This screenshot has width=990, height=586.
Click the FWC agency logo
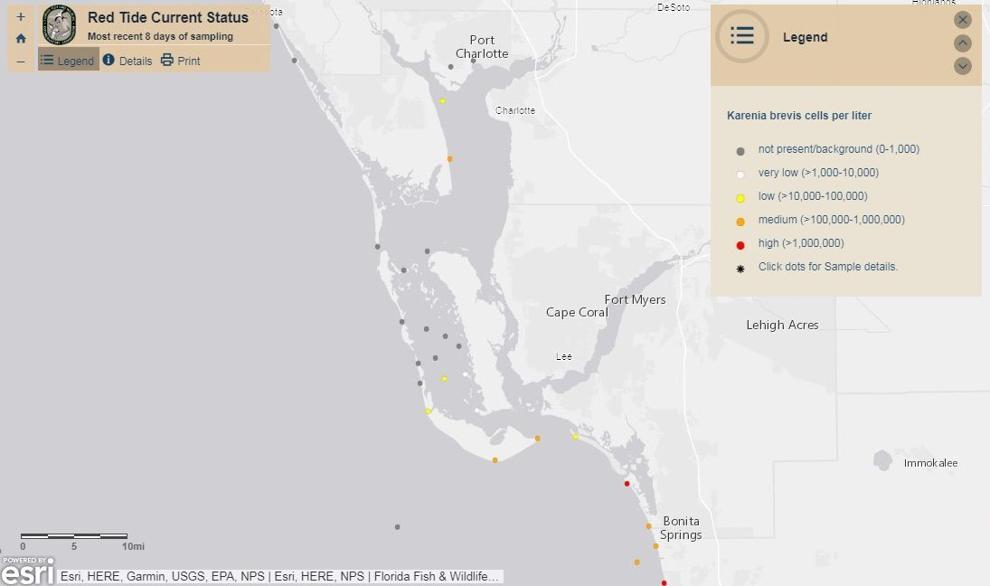[x=59, y=25]
